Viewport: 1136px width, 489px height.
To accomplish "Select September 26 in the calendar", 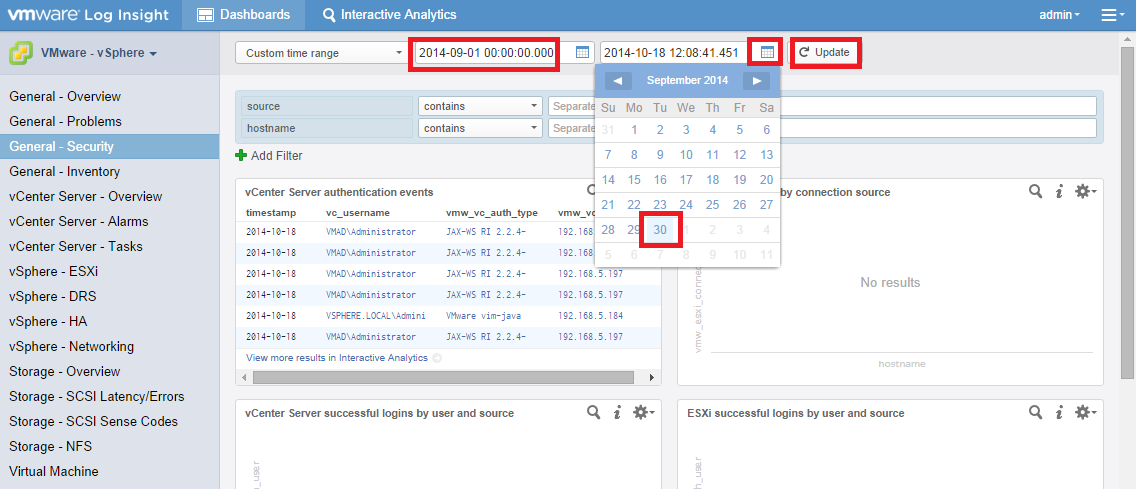I will 739,205.
